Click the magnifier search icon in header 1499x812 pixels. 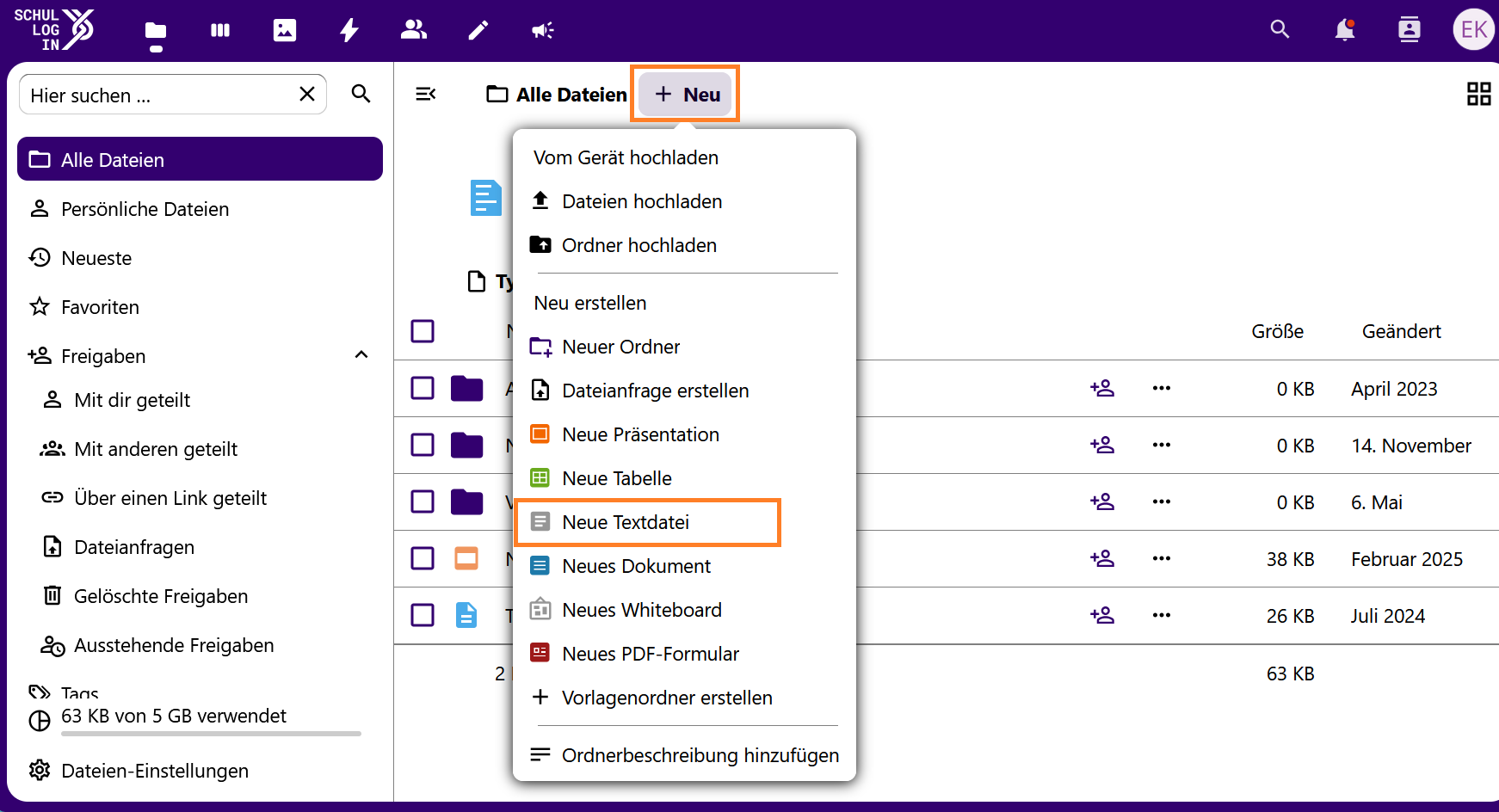[x=1280, y=30]
